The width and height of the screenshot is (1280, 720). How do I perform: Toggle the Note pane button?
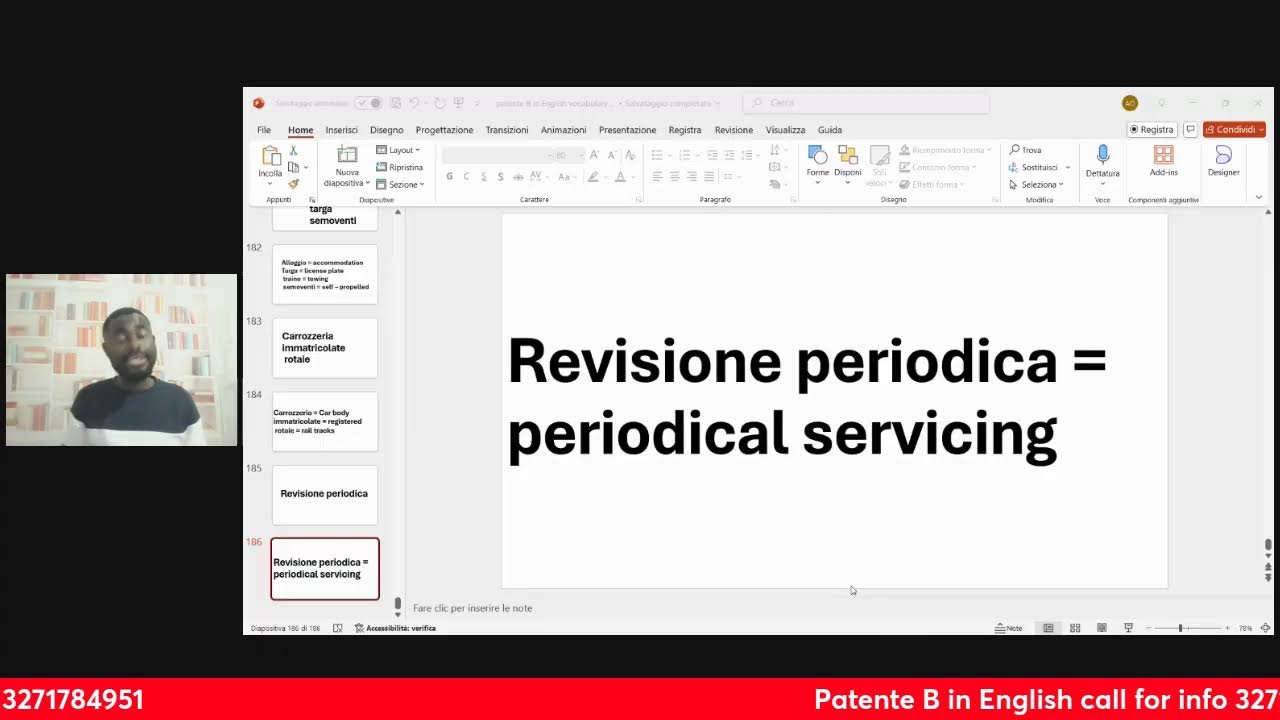(1008, 628)
